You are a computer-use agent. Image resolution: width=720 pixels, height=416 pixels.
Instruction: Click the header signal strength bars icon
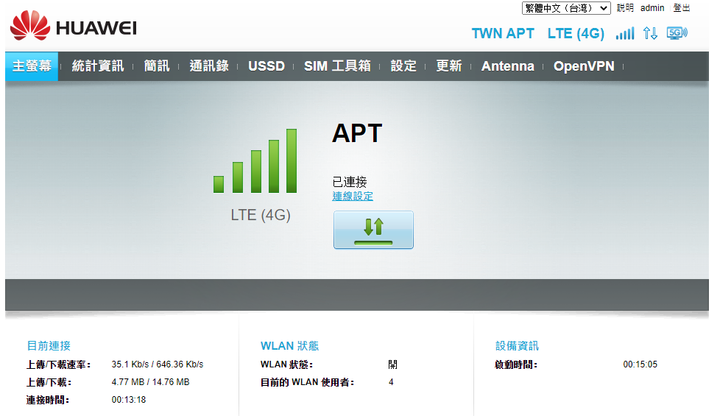pyautogui.click(x=625, y=33)
